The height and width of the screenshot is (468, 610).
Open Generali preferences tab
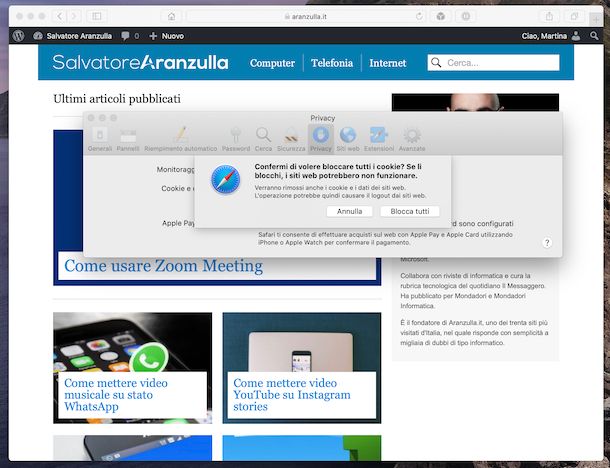(x=100, y=139)
